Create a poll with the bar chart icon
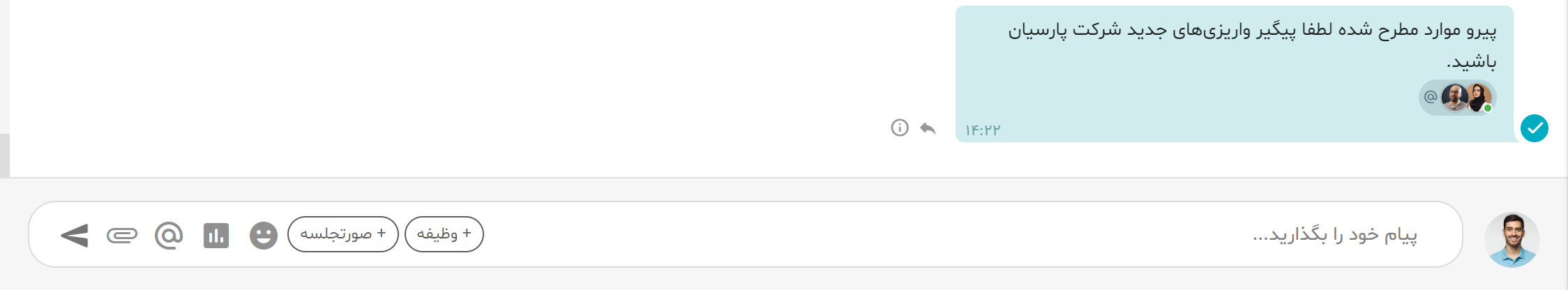1568x290 pixels. click(x=216, y=236)
